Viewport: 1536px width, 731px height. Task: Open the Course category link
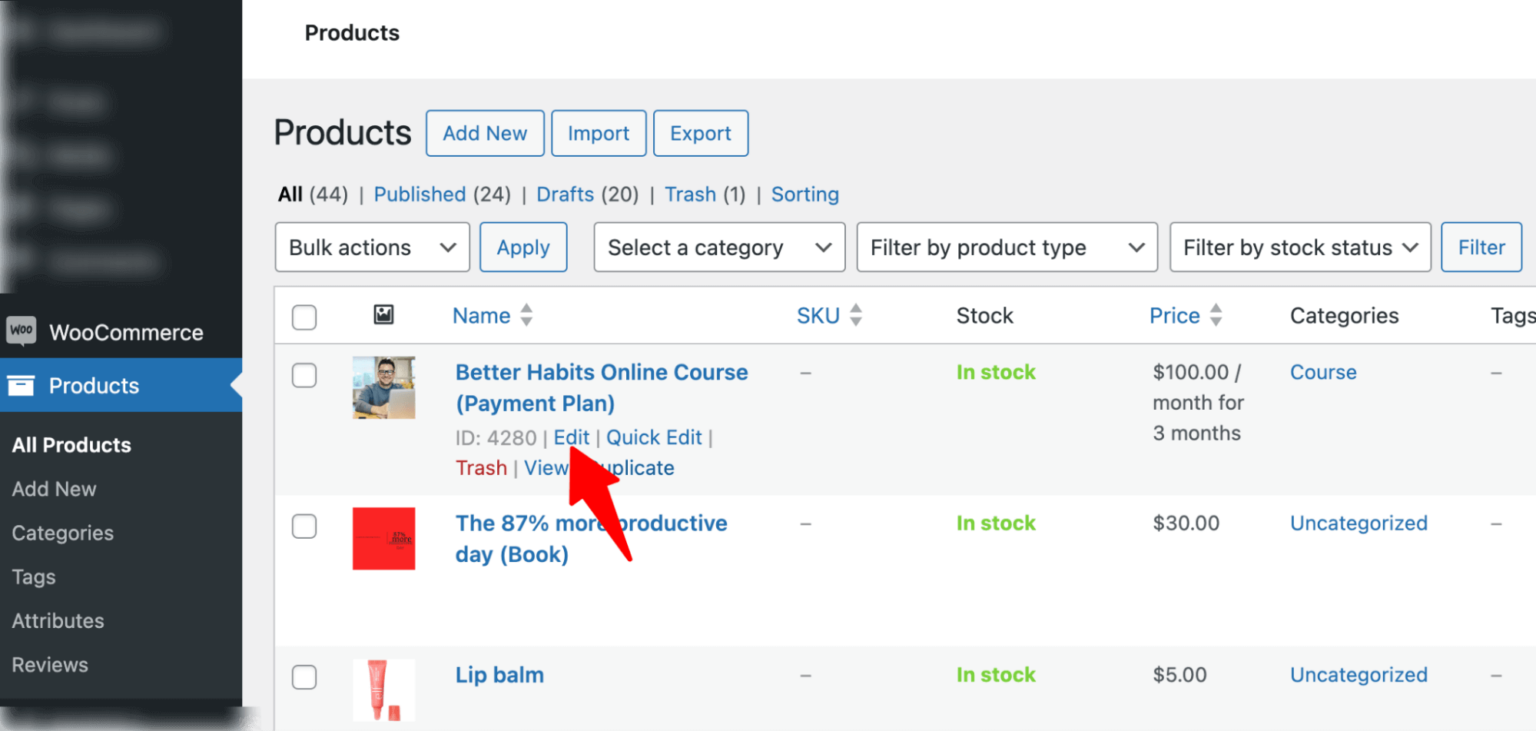coord(1322,372)
